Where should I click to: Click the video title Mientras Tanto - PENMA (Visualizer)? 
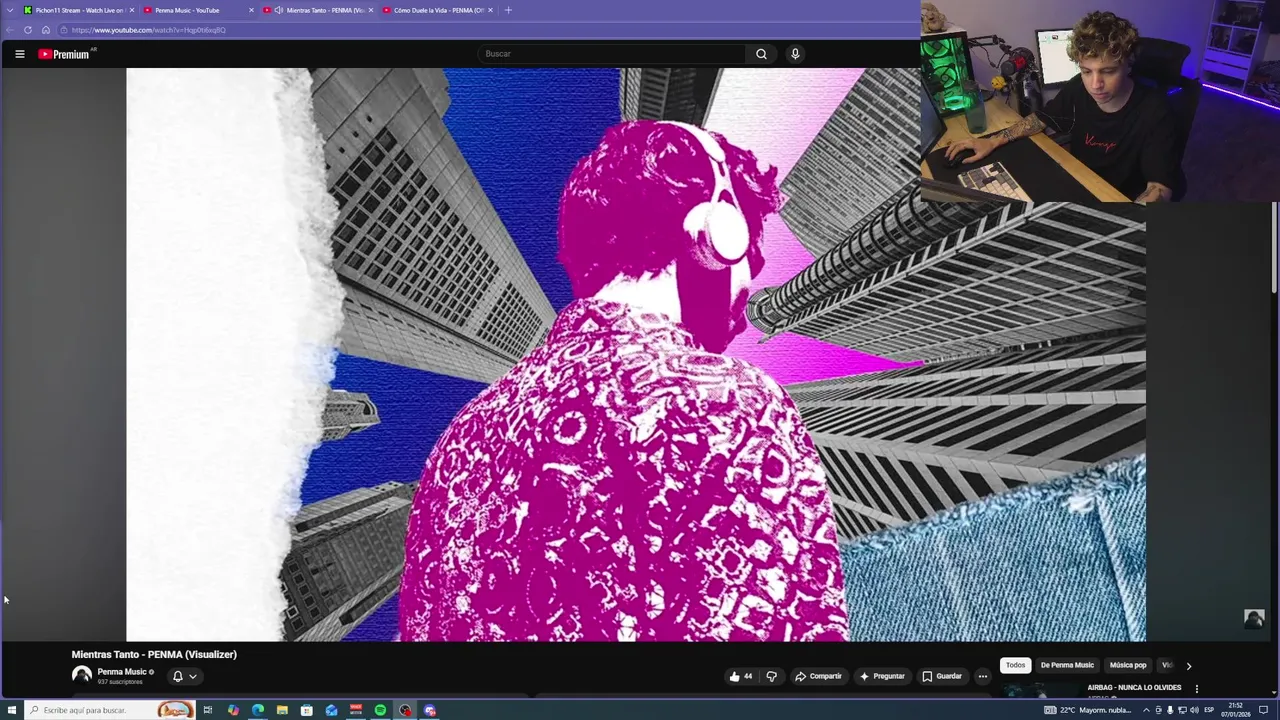(x=154, y=654)
